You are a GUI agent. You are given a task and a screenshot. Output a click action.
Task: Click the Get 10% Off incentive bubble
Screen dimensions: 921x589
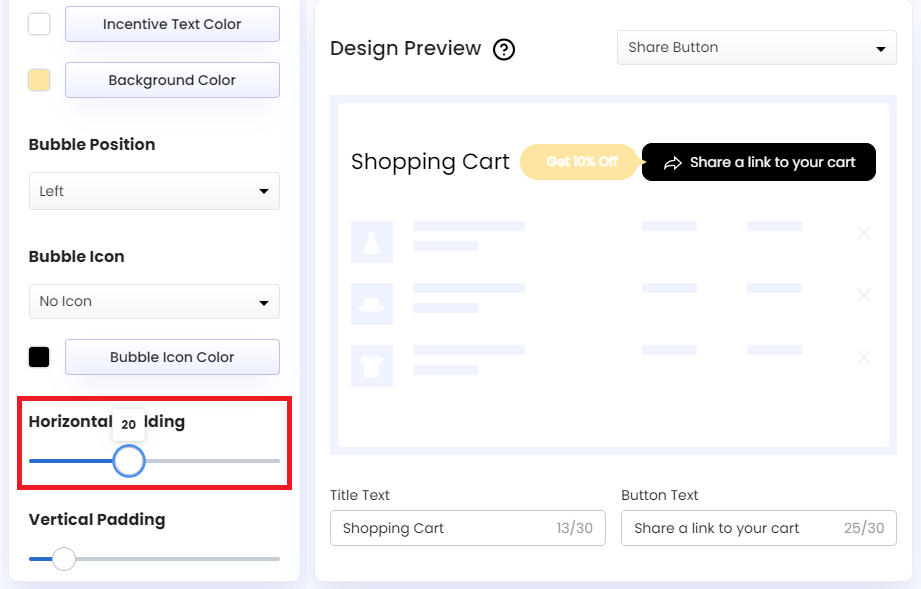coord(580,161)
